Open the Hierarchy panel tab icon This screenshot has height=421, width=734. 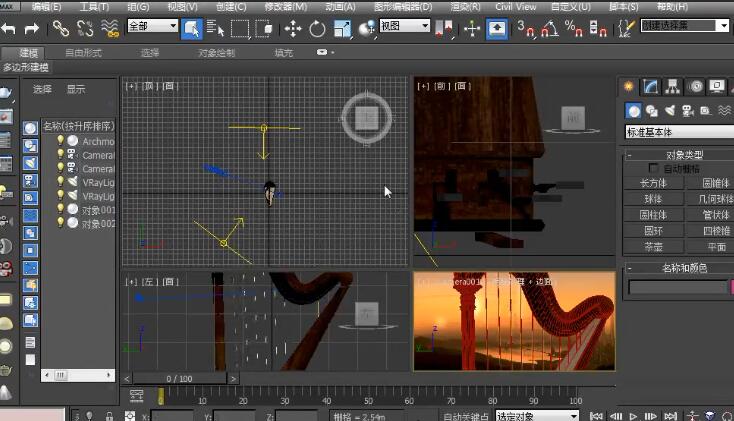point(673,87)
